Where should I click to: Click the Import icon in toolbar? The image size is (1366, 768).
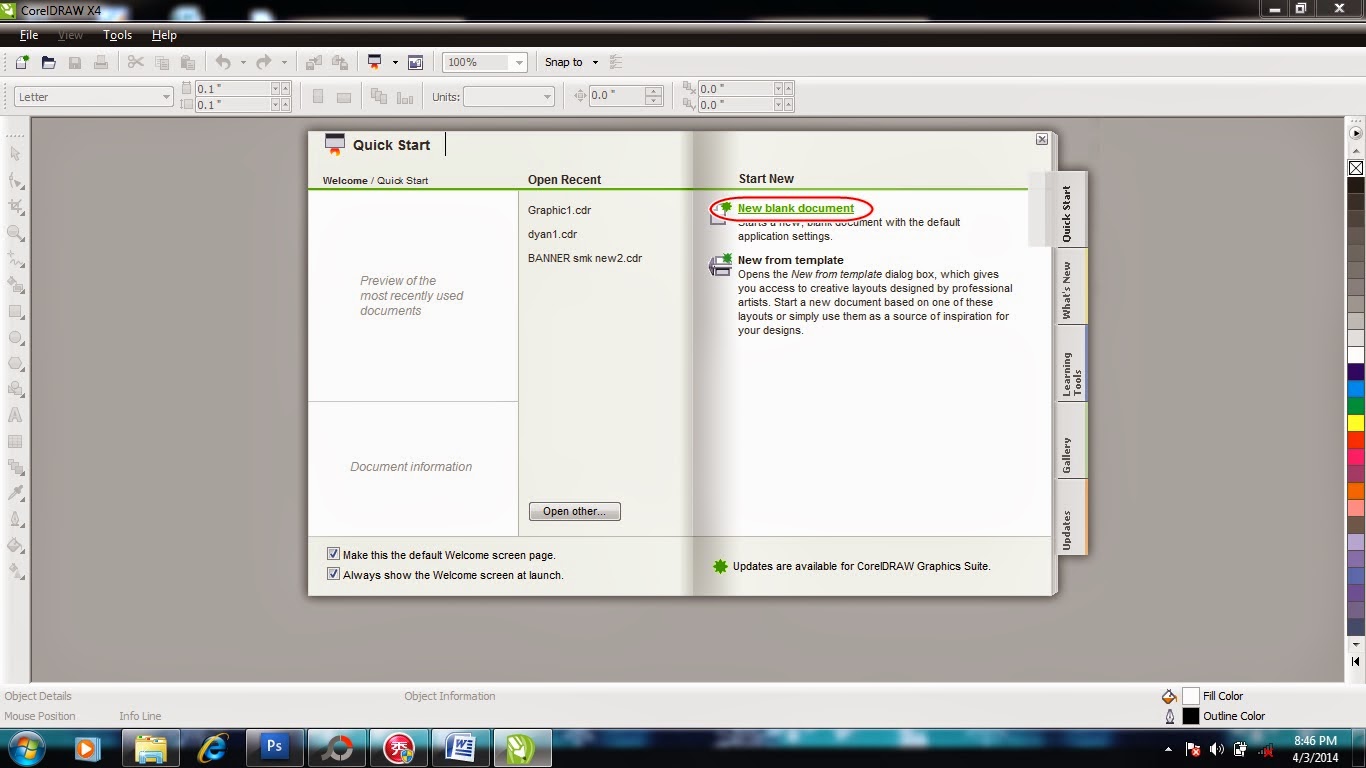point(313,62)
